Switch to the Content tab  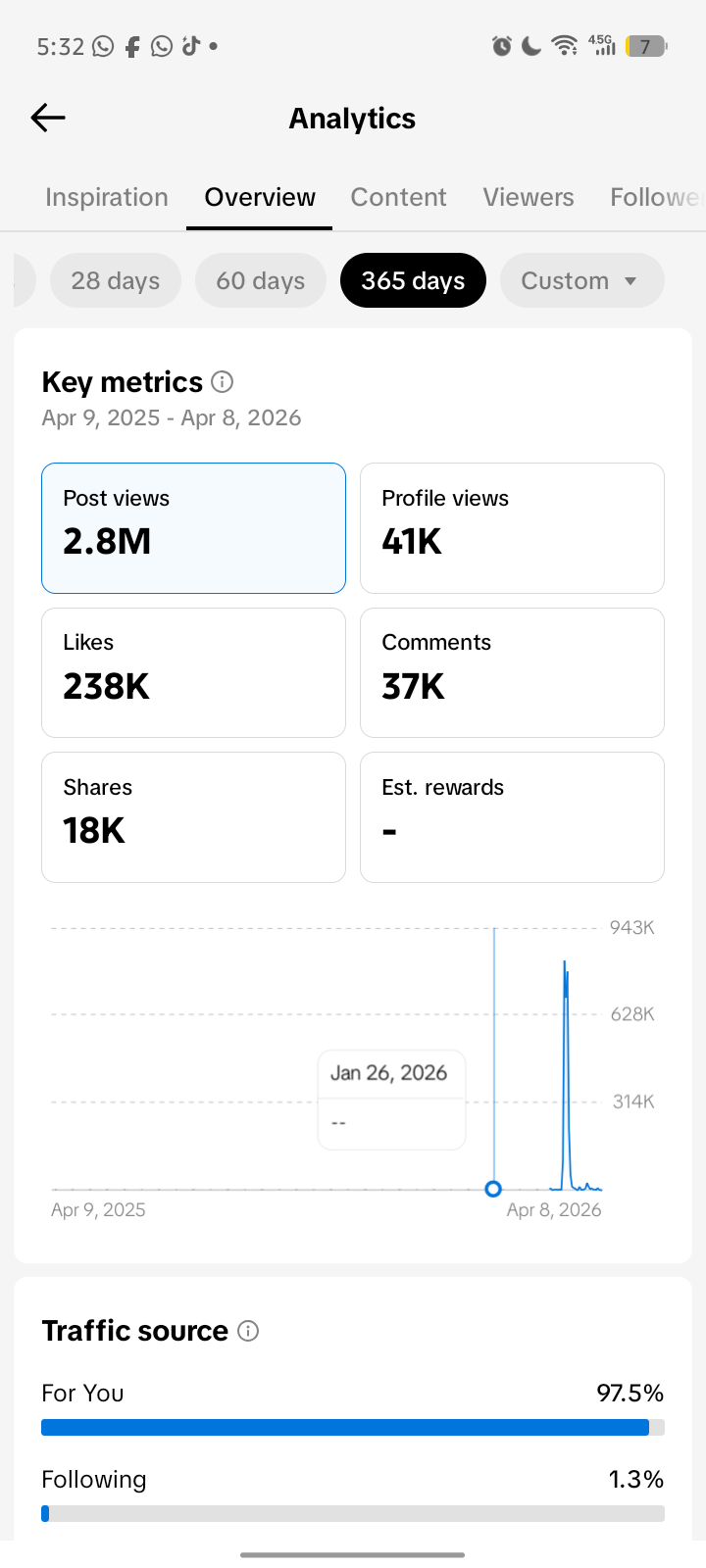coord(398,197)
